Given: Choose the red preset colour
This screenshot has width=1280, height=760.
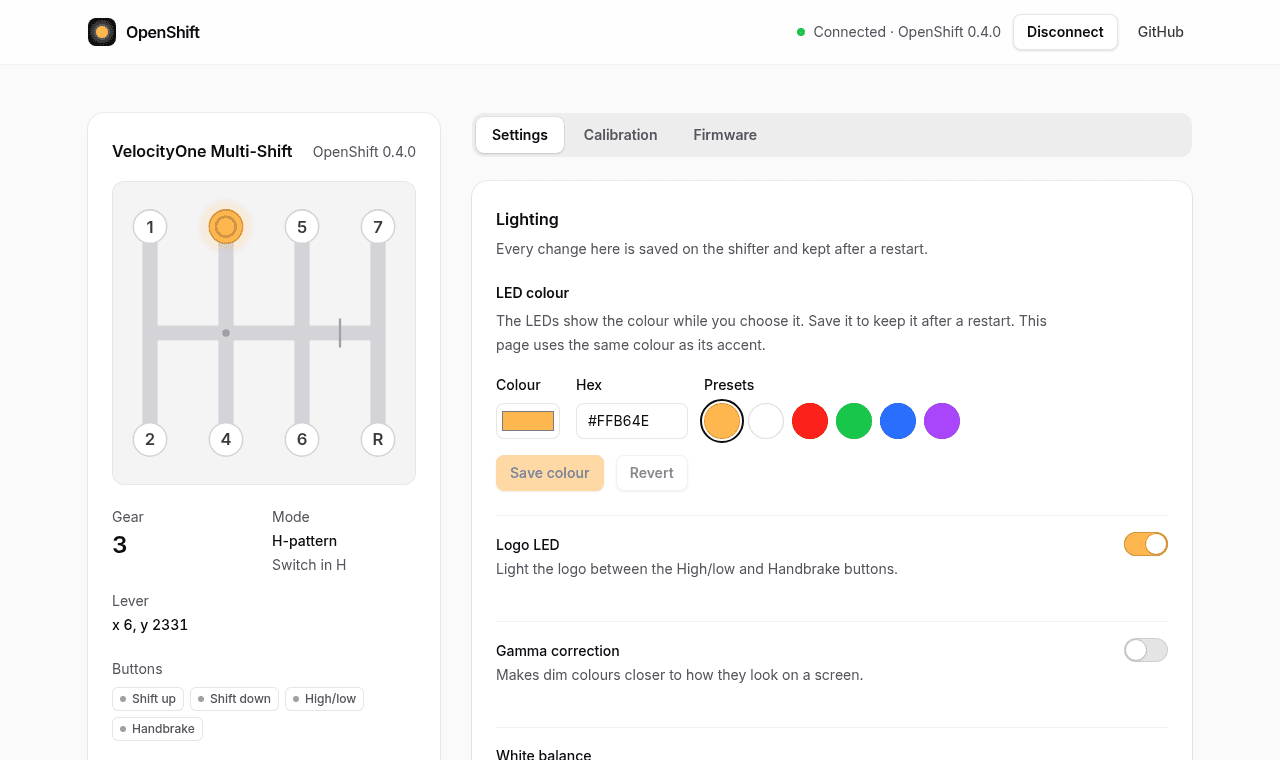Looking at the screenshot, I should point(810,421).
